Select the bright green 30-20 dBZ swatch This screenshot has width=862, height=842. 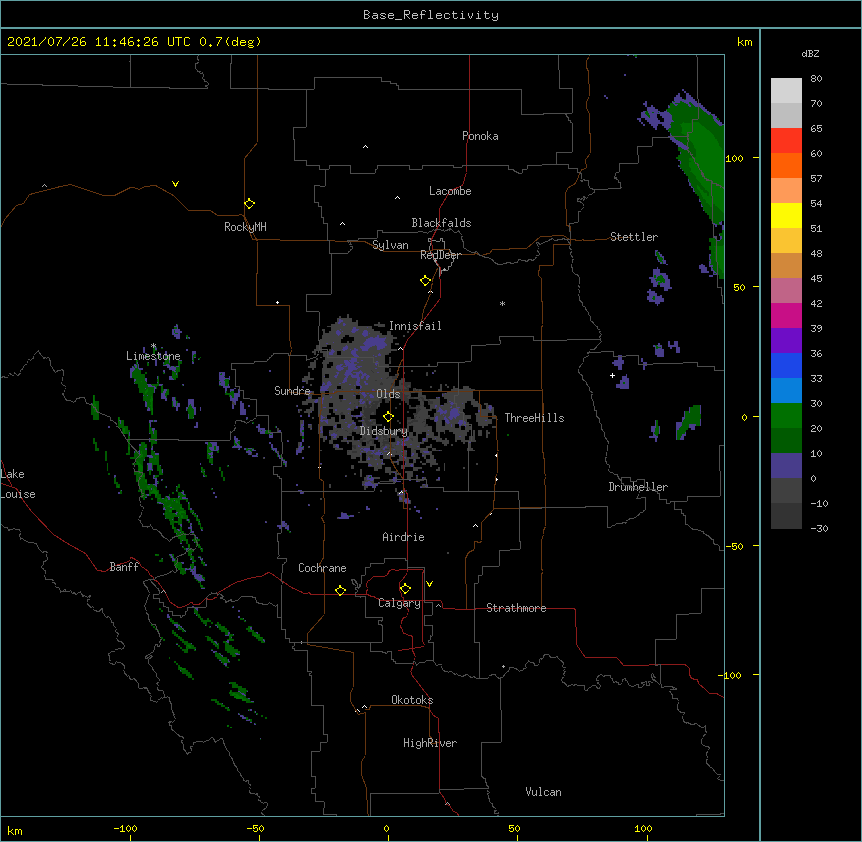pyautogui.click(x=786, y=416)
